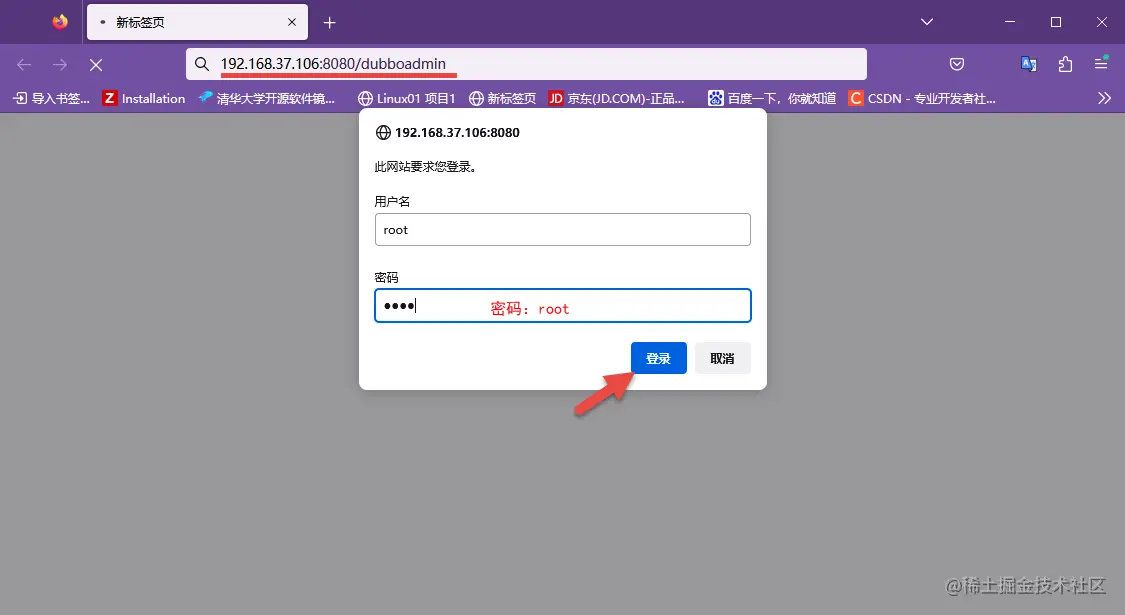The image size is (1125, 615).
Task: Click the 密码 password field
Action: [x=562, y=306]
